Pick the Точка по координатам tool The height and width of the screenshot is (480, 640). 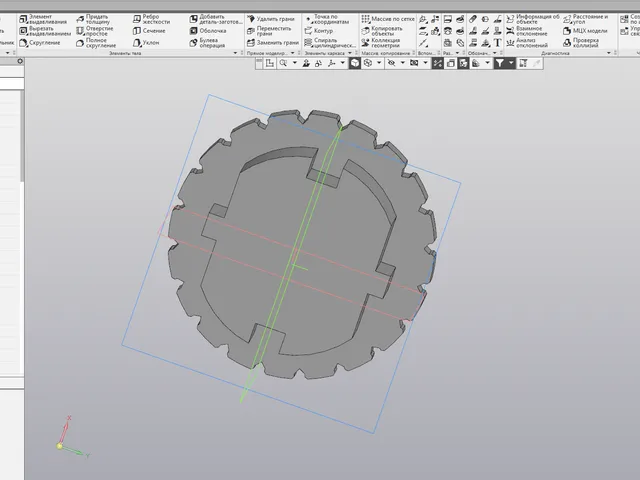tap(327, 19)
